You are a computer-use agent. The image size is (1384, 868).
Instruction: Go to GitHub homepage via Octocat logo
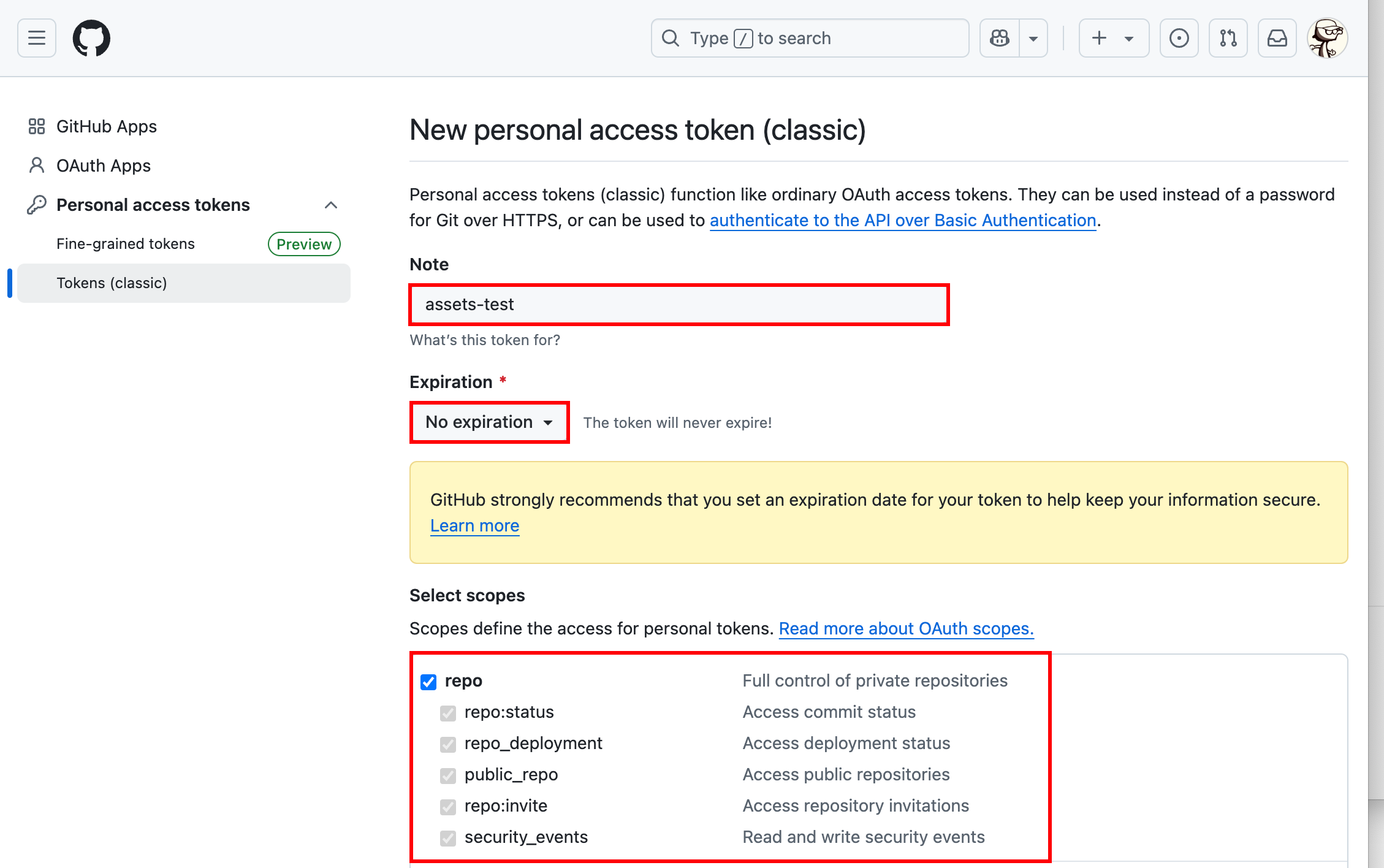[x=91, y=38]
